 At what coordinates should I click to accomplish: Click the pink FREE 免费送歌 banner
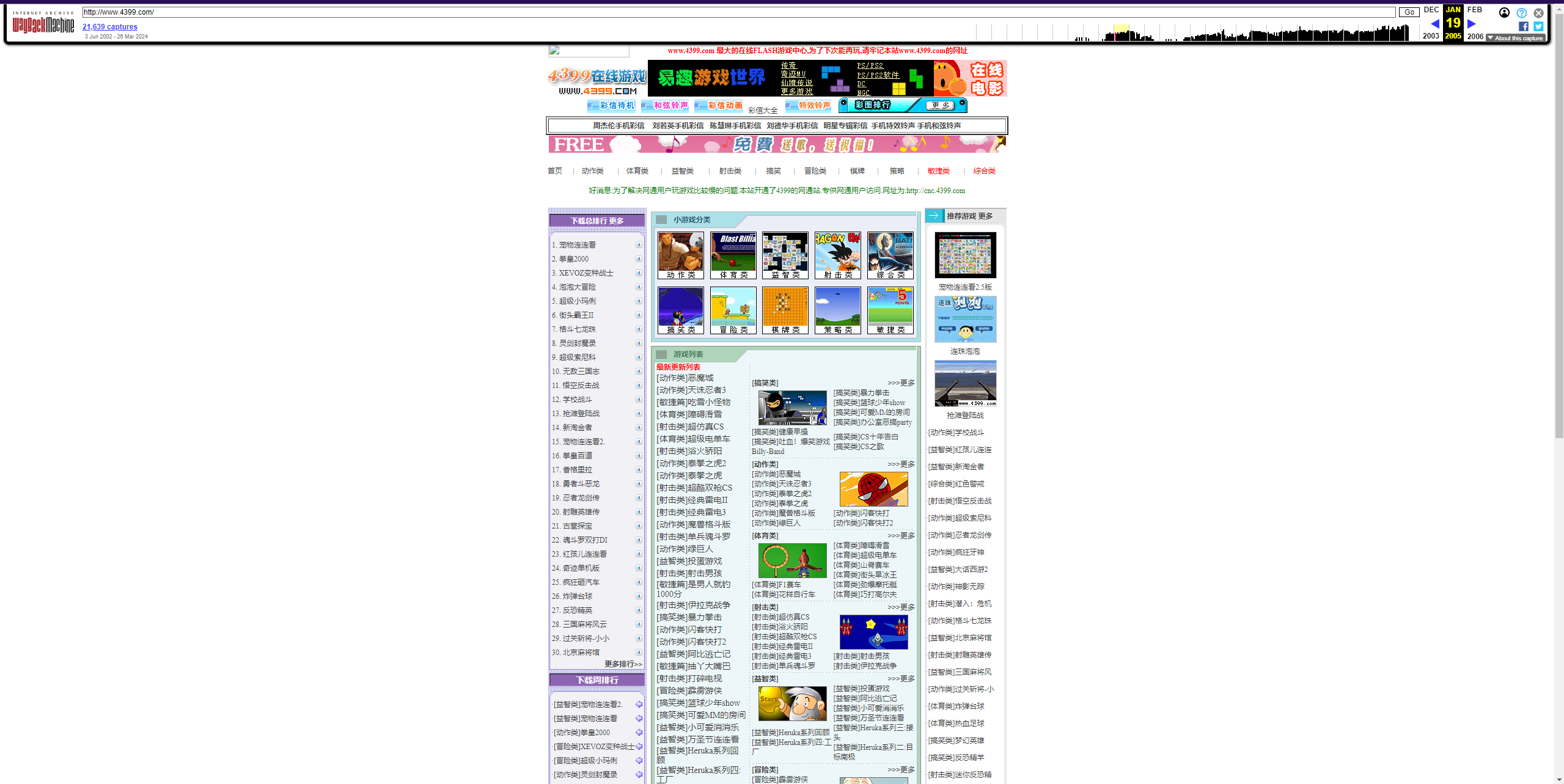777,145
